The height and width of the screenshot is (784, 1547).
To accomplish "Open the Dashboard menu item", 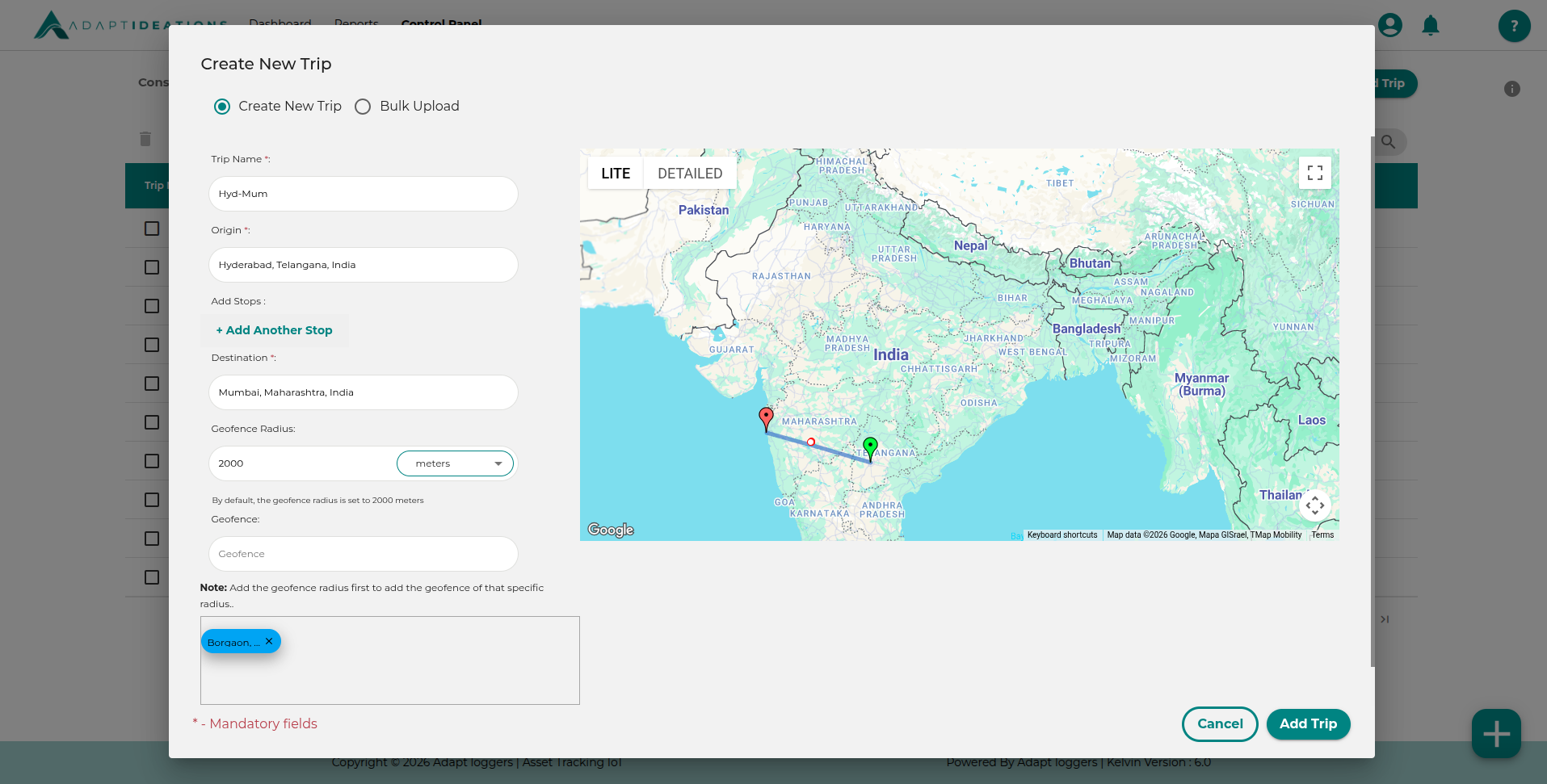I will [x=280, y=24].
